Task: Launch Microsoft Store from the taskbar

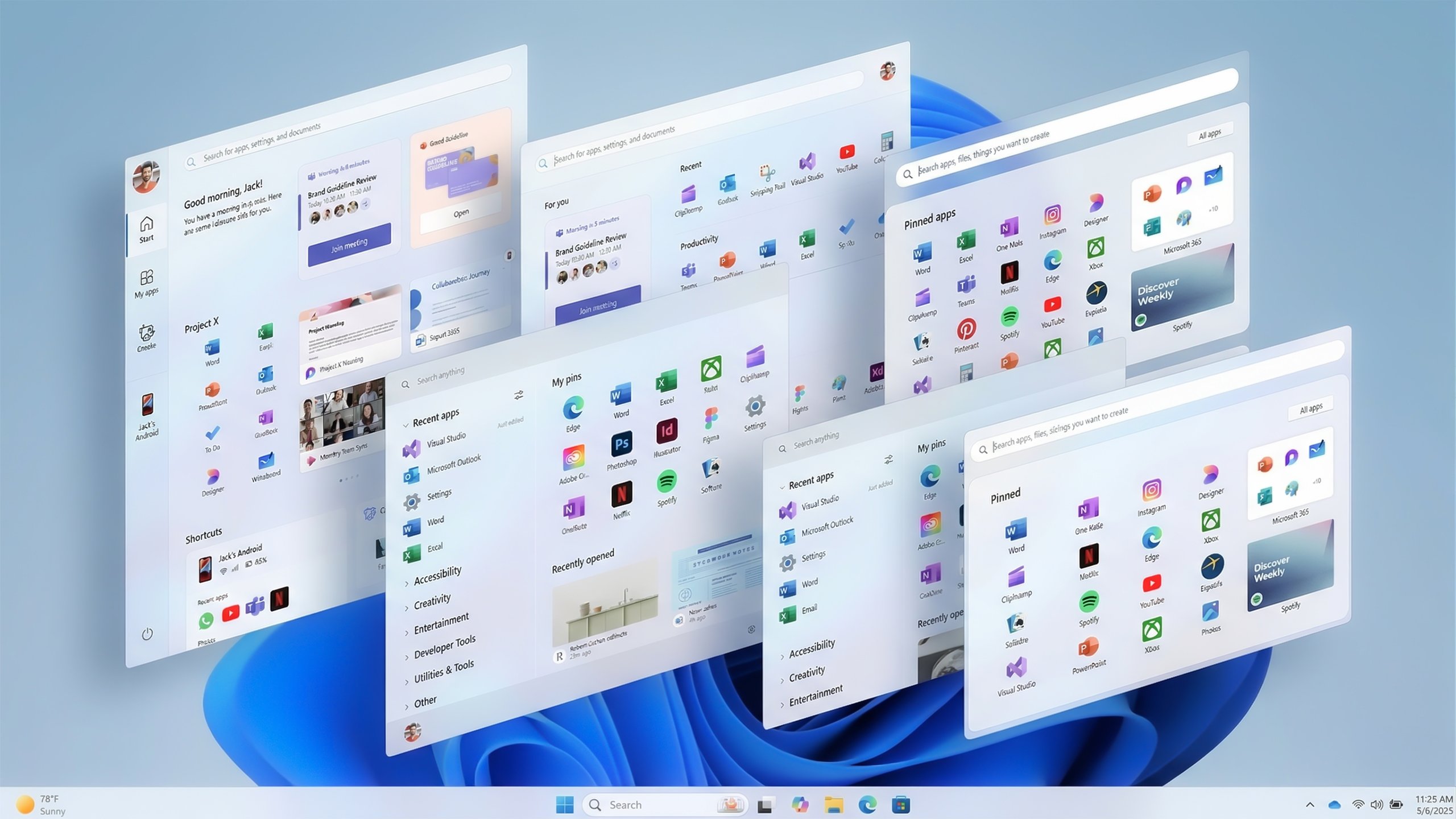Action: point(901,805)
